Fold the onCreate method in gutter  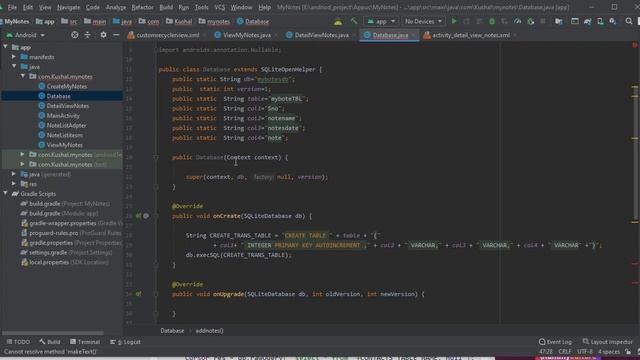156,216
